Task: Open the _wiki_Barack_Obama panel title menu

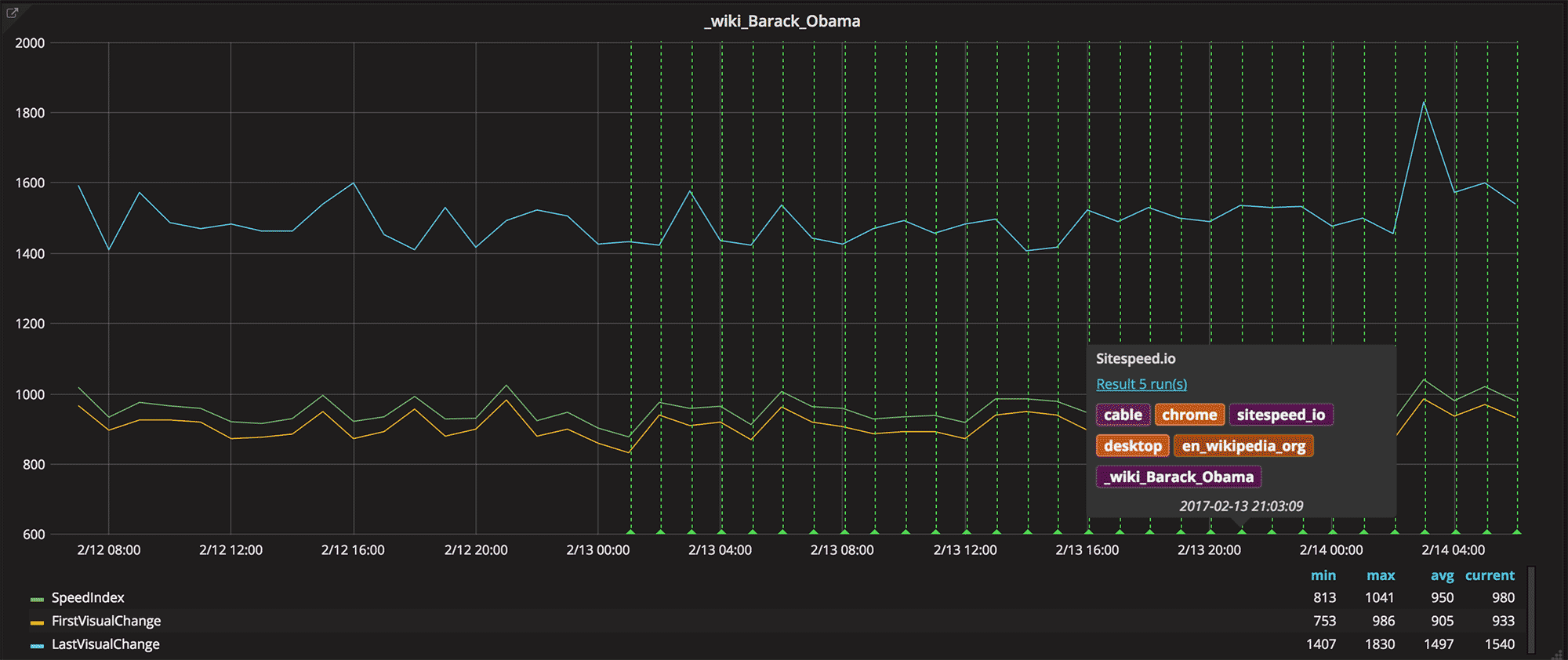Action: click(x=782, y=21)
